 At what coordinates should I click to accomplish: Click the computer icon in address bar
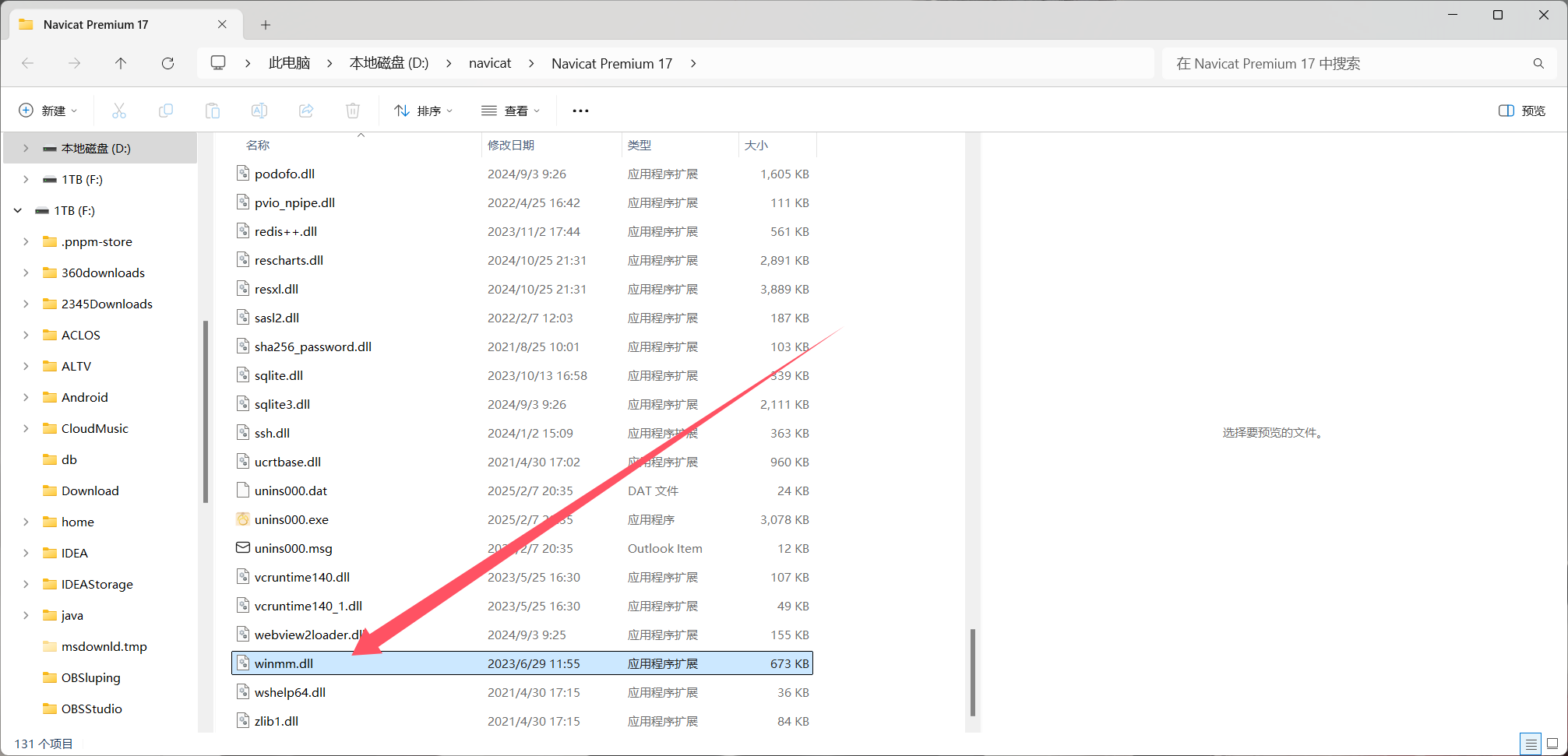point(218,63)
